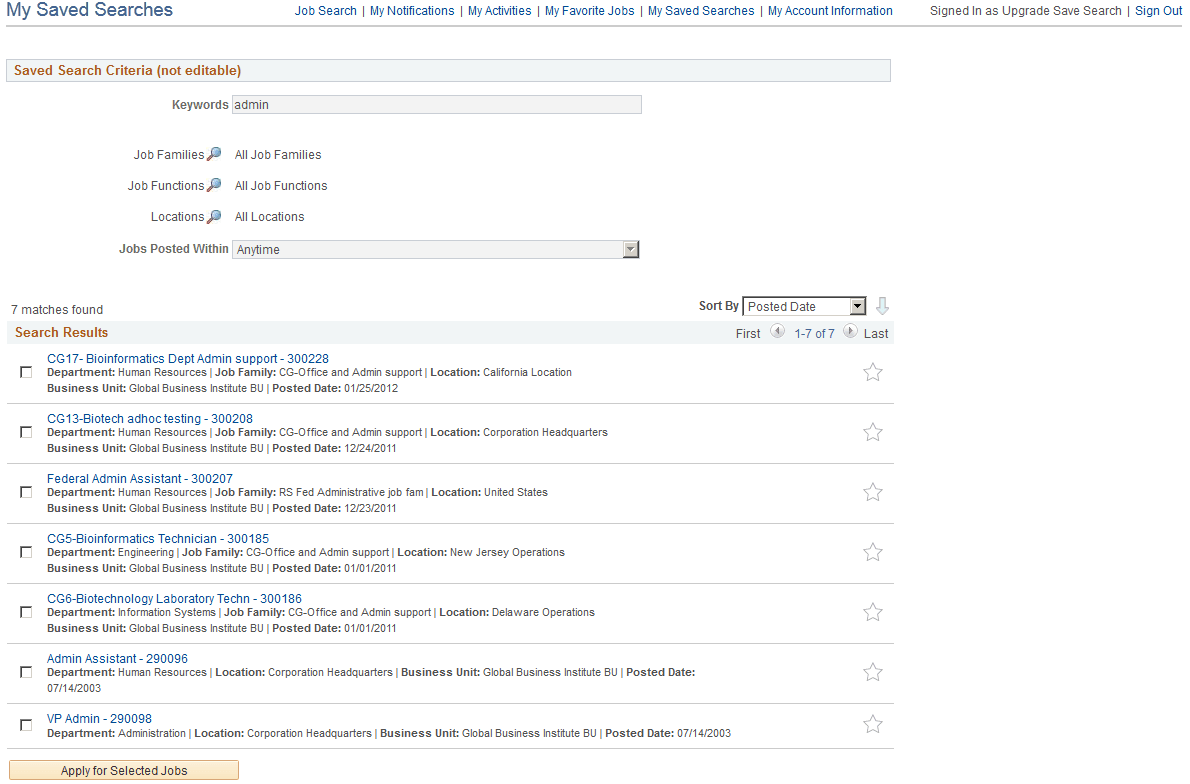Screen dimensions: 1190x784
Task: Check the CG17 Bioinformatics job checkbox
Action: pyautogui.click(x=26, y=371)
